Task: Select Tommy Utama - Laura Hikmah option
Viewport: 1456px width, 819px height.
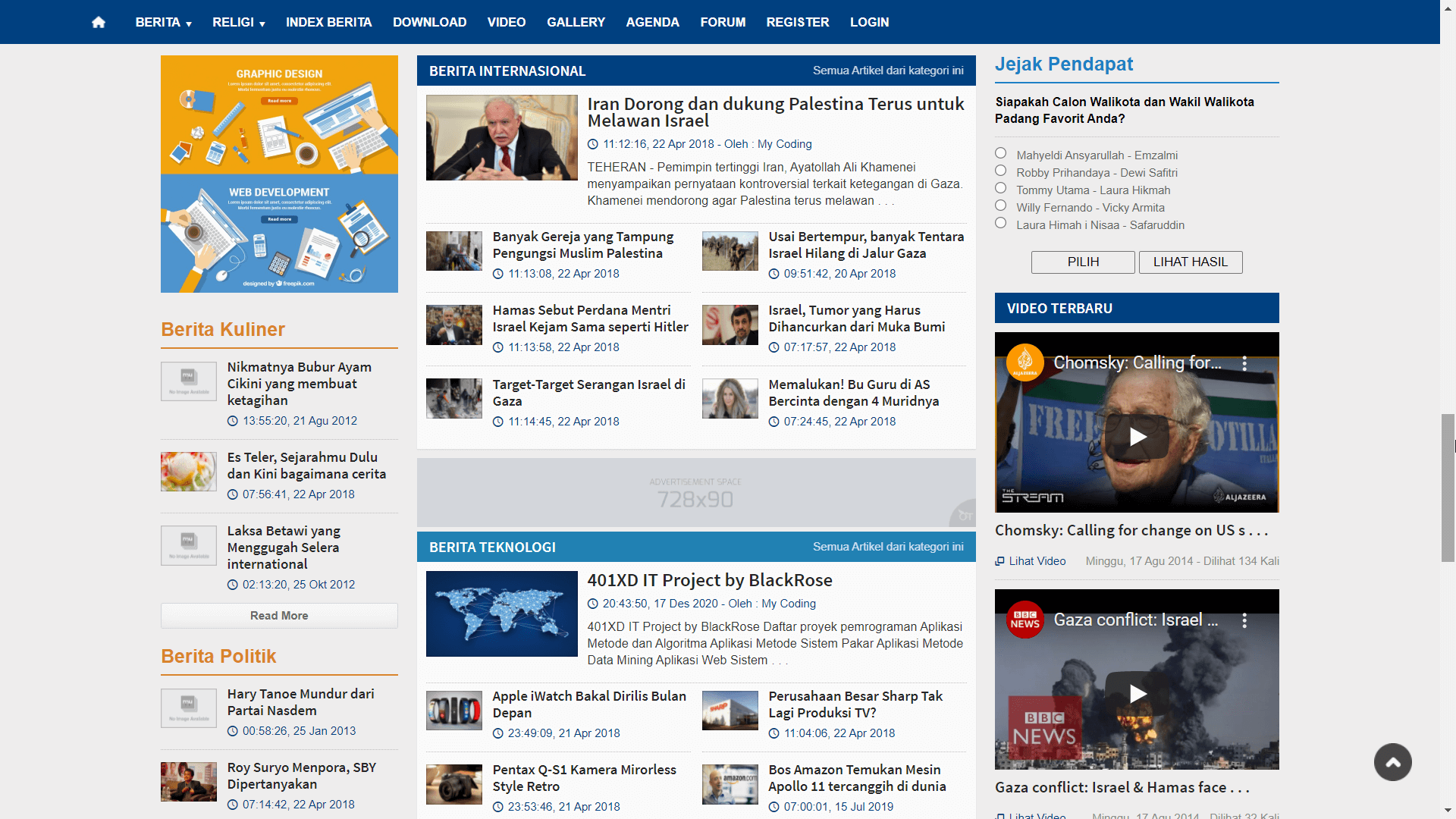Action: click(x=999, y=188)
